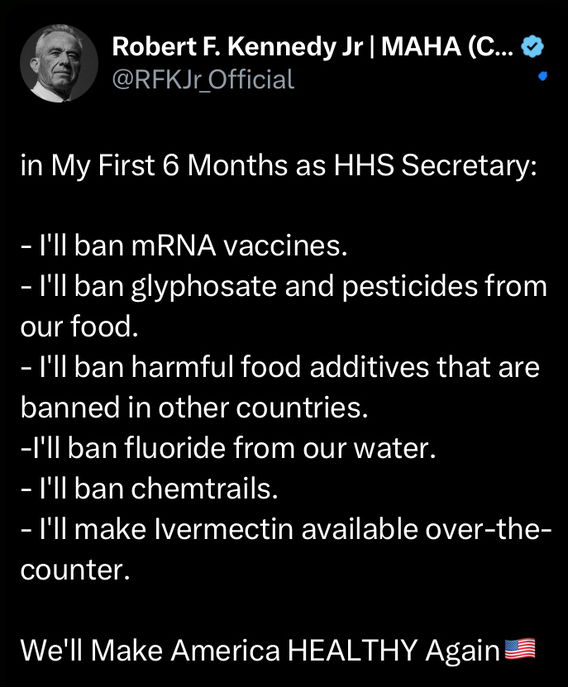Click the small blue dot below the badge
The image size is (568, 687).
click(543, 77)
